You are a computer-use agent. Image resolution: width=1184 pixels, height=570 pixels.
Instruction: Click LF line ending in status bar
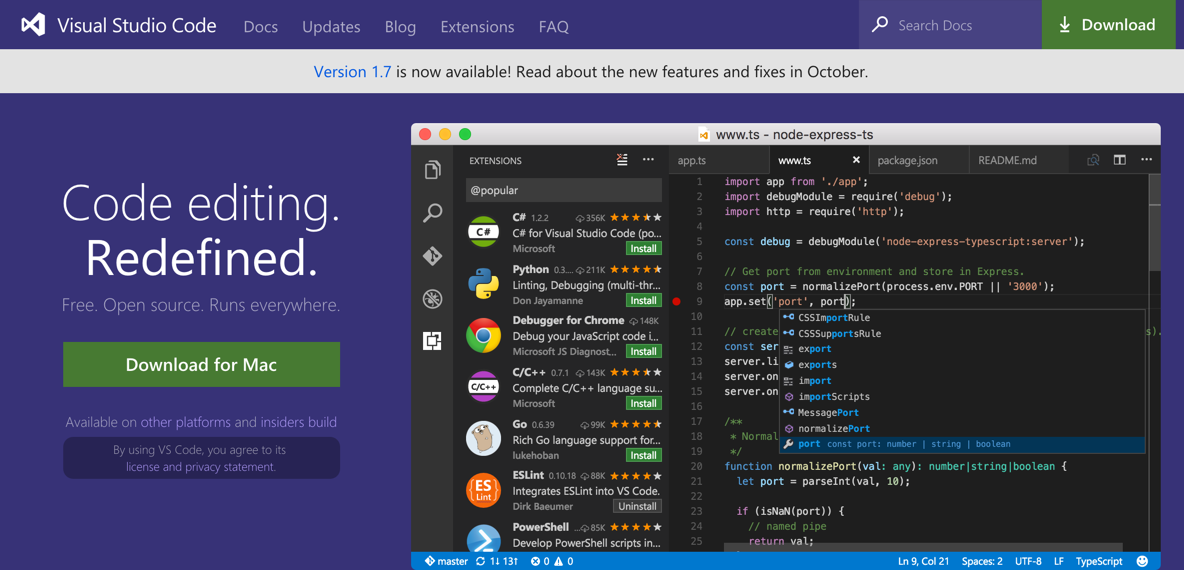1059,561
